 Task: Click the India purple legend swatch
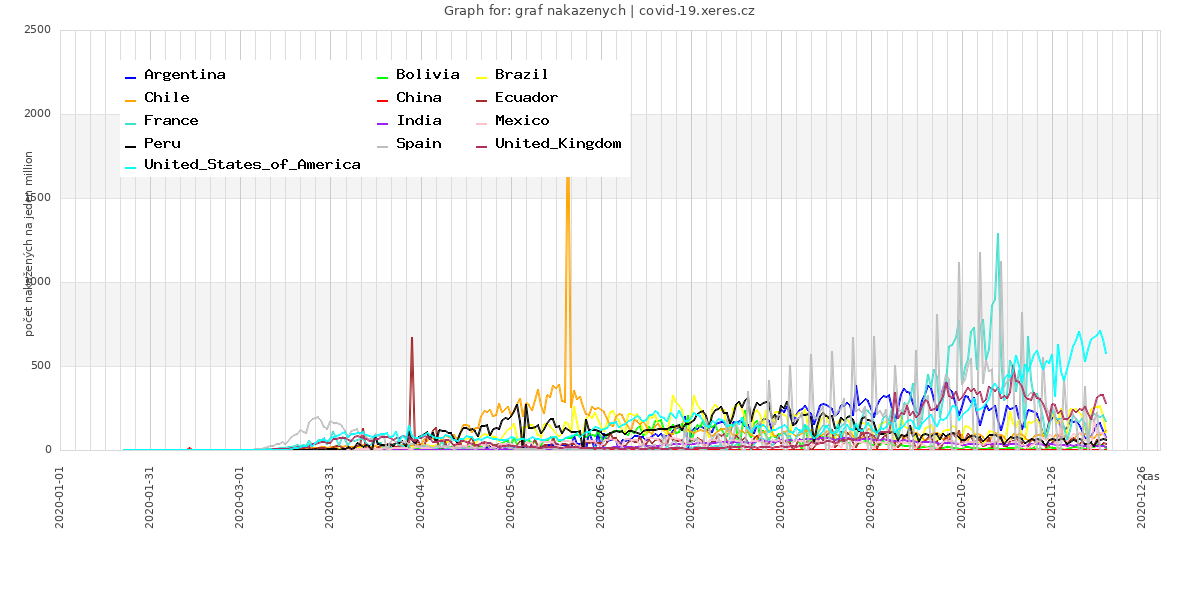tap(382, 123)
